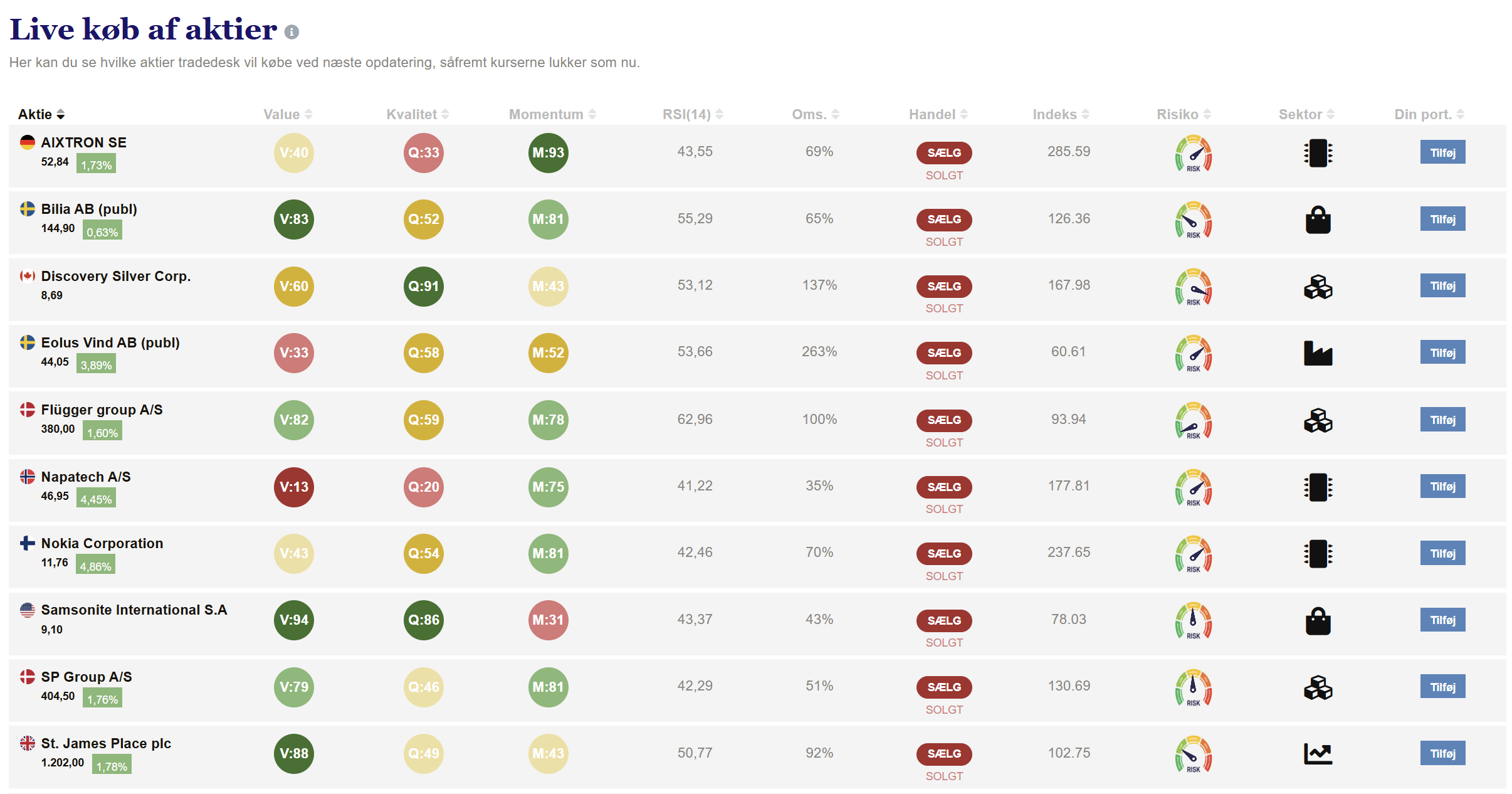Click Bilia AB shopping bag sector icon
The height and width of the screenshot is (794, 1512).
(1318, 220)
